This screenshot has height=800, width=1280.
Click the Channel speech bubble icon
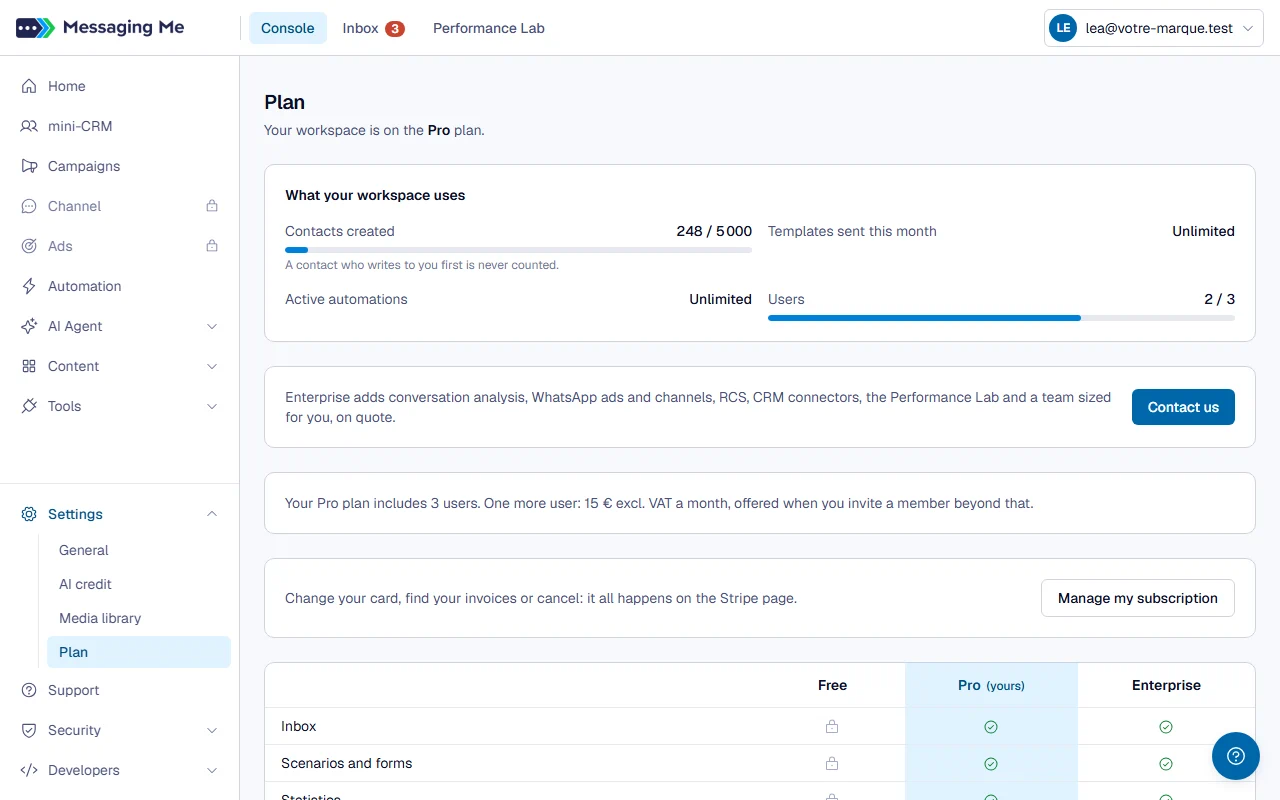click(29, 206)
